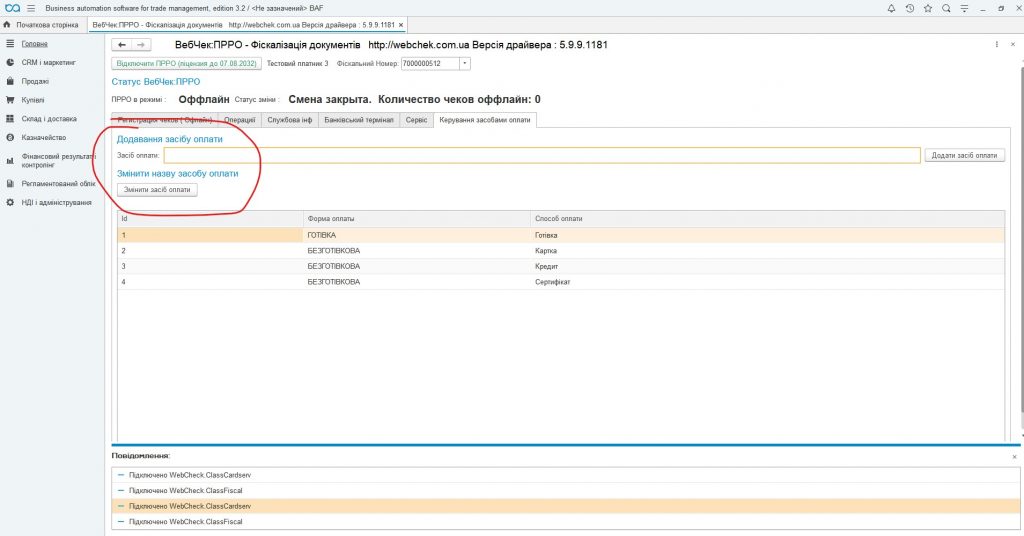Viewport: 1024px width, 536px height.
Task: Open Склад і доставка section
Action: click(x=49, y=119)
